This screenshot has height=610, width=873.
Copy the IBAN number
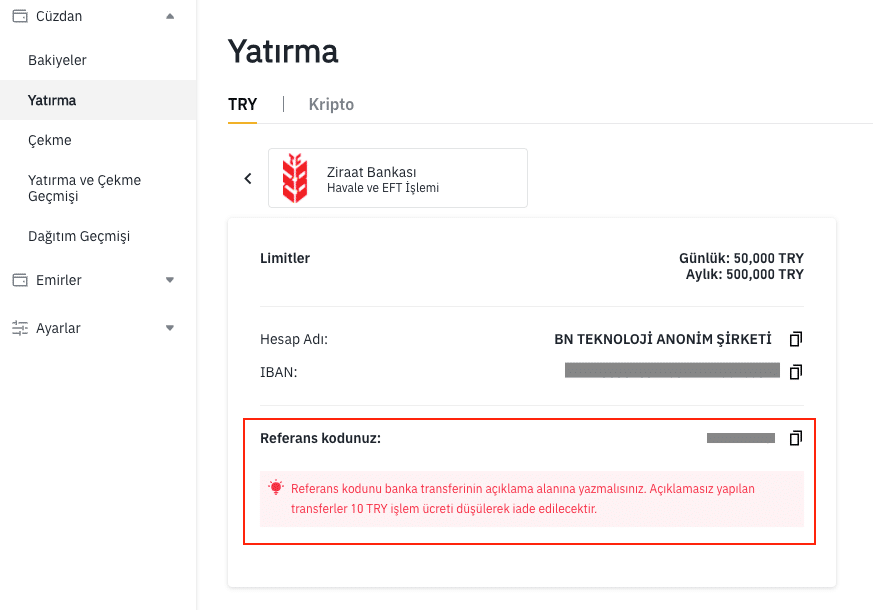pyautogui.click(x=796, y=372)
